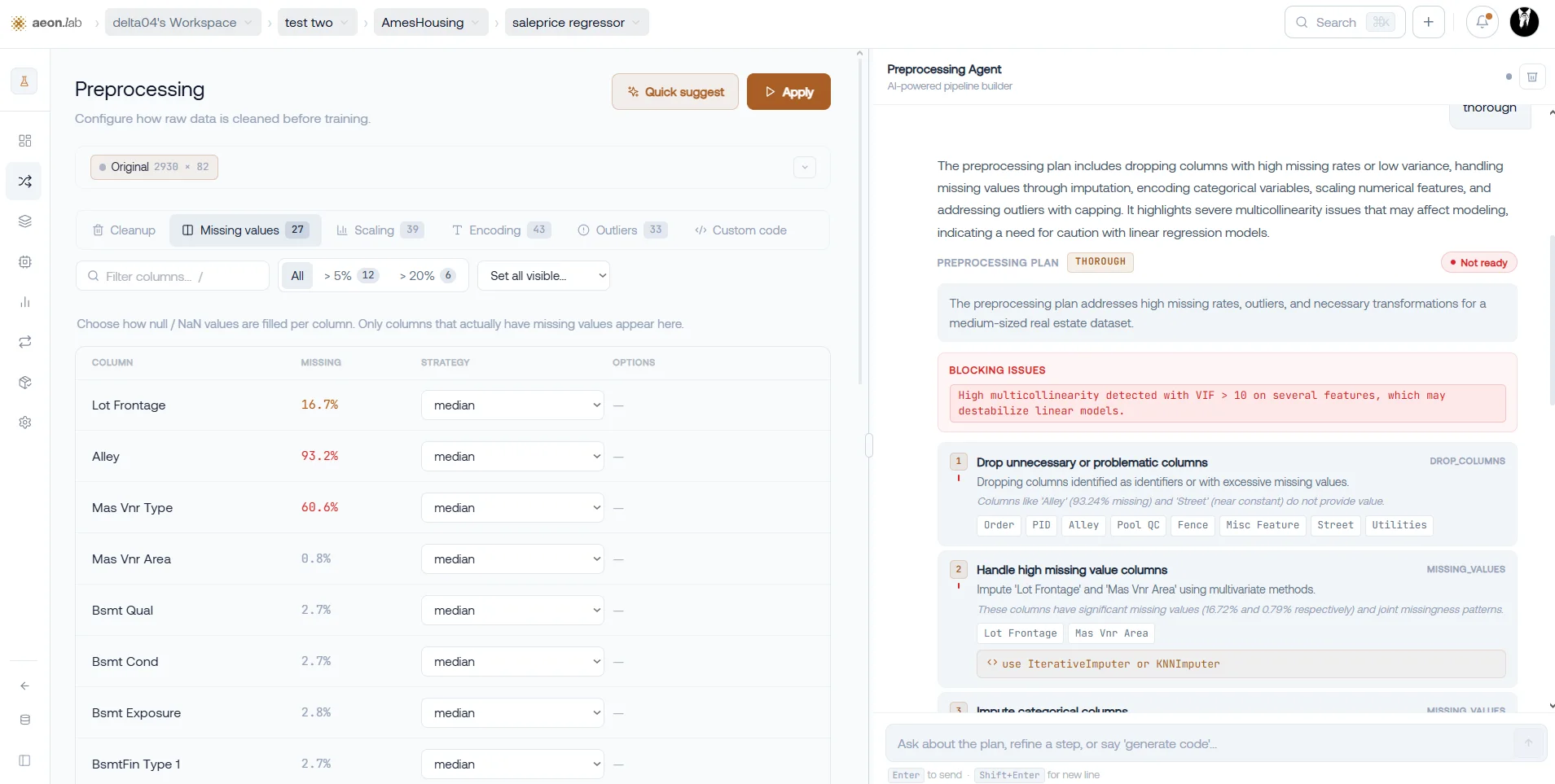The image size is (1555, 784).
Task: Open the notifications bell
Action: click(x=1483, y=22)
